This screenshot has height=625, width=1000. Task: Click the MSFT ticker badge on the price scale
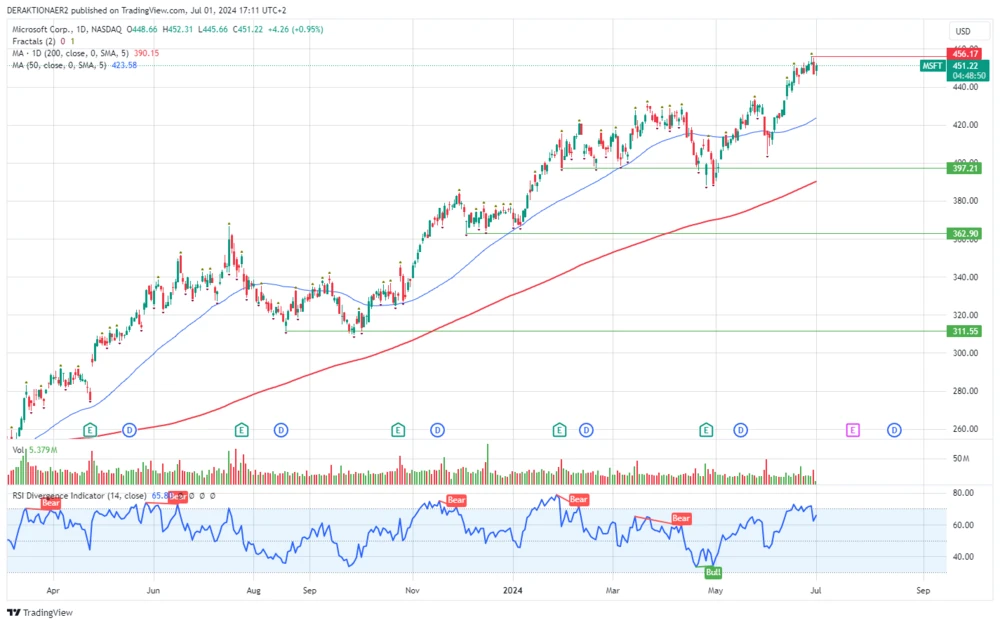click(x=931, y=66)
